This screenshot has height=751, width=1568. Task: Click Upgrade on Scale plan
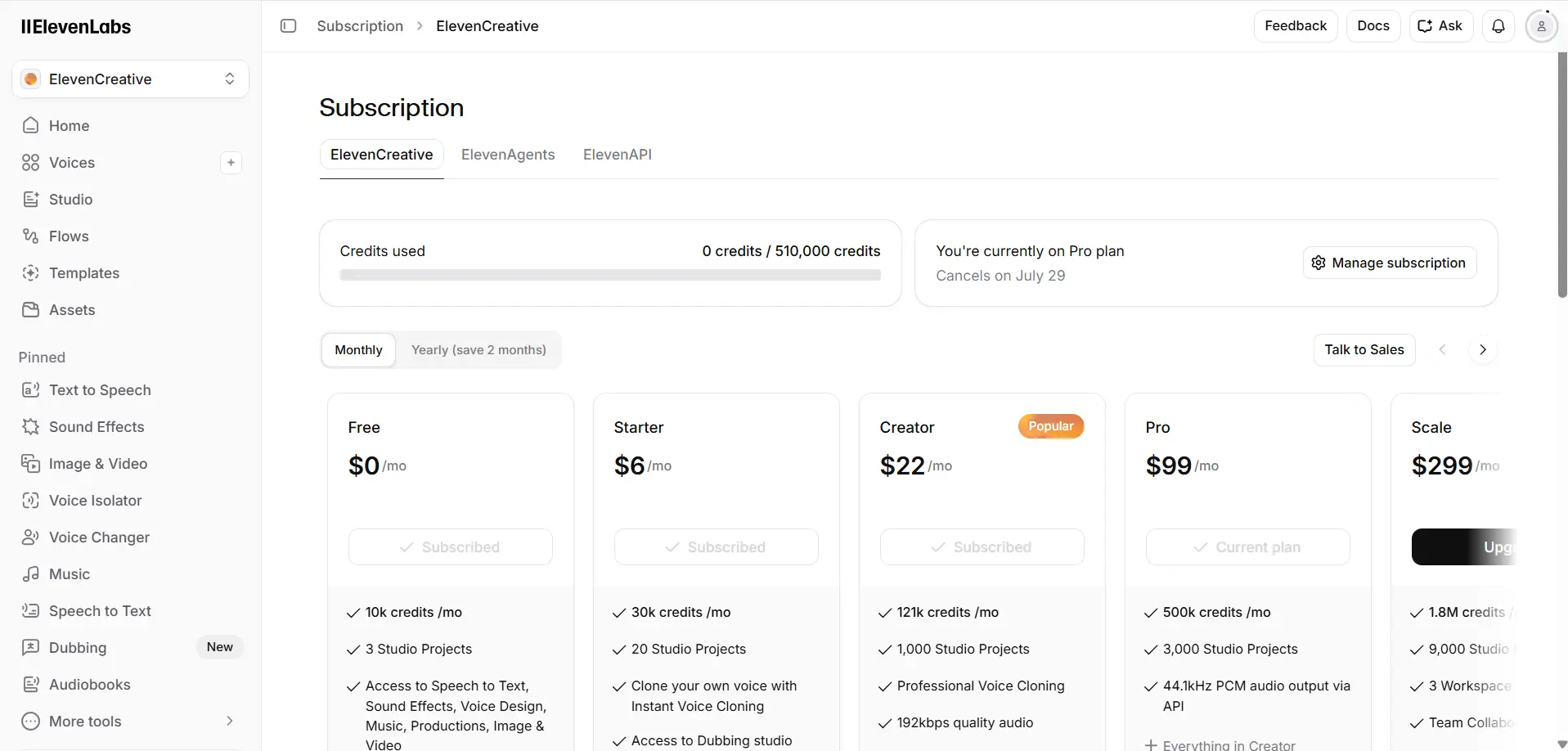click(1464, 547)
